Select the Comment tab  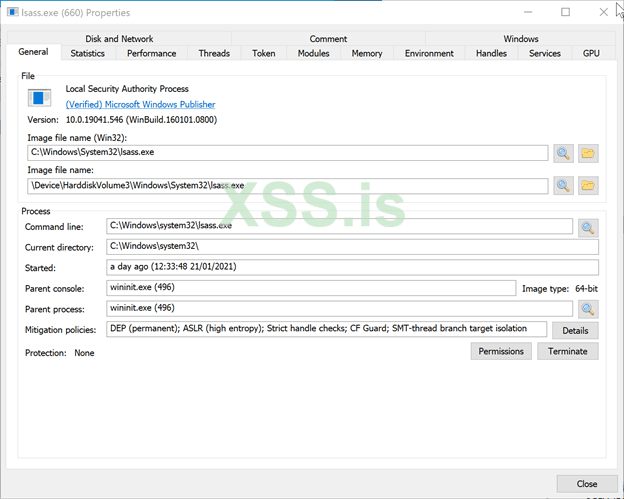click(x=328, y=39)
